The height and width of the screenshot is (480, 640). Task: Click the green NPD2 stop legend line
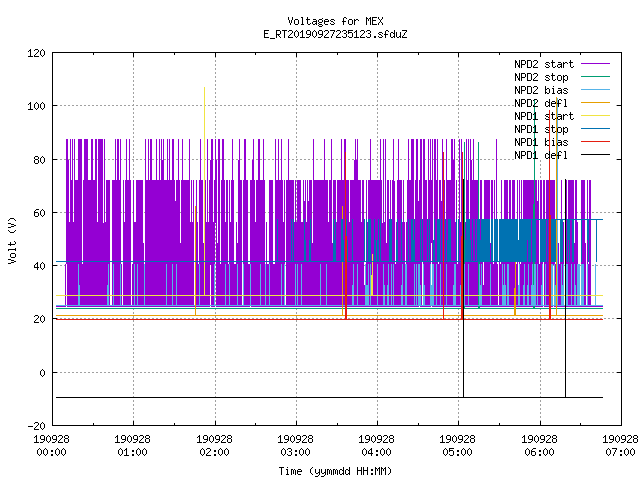pos(595,77)
